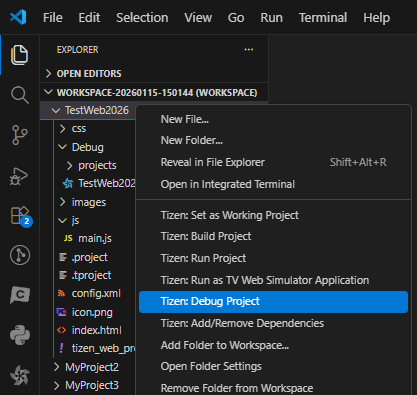Collapse the TestWeb2026 folder
This screenshot has width=417, height=395.
tap(56, 110)
